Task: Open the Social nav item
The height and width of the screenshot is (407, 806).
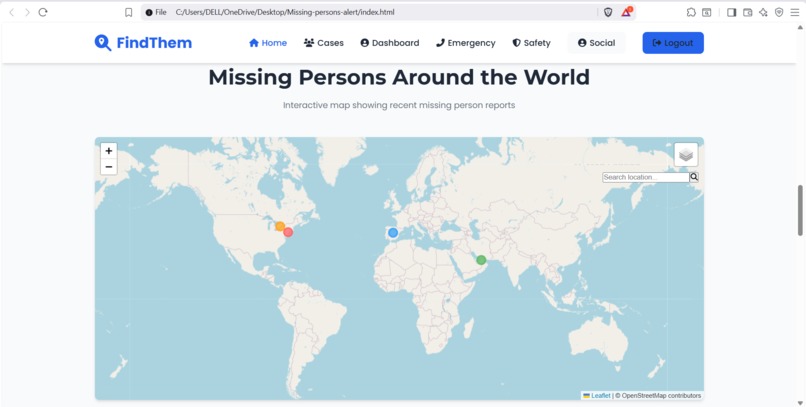Action: click(596, 43)
